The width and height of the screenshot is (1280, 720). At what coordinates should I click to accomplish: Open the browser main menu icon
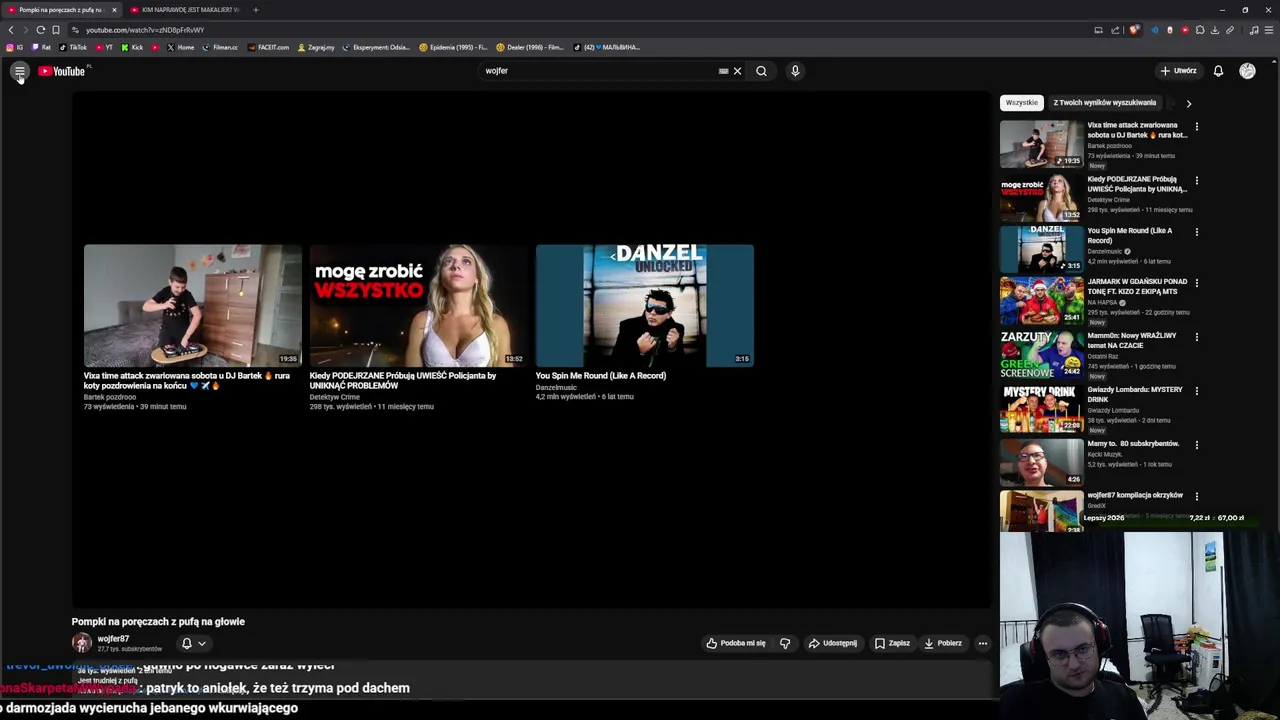(1270, 30)
